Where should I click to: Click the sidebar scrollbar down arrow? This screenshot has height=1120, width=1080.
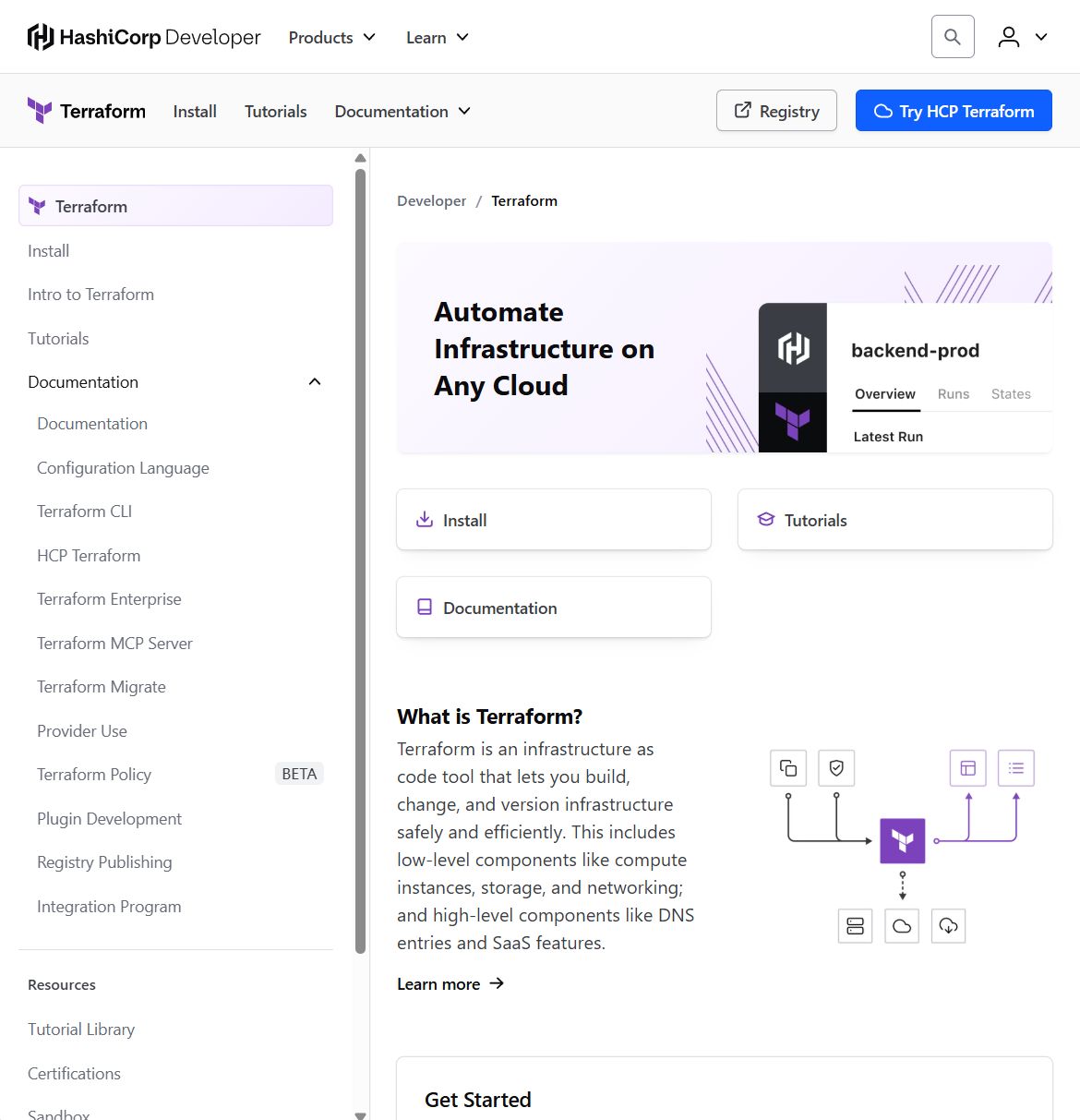(x=361, y=1114)
